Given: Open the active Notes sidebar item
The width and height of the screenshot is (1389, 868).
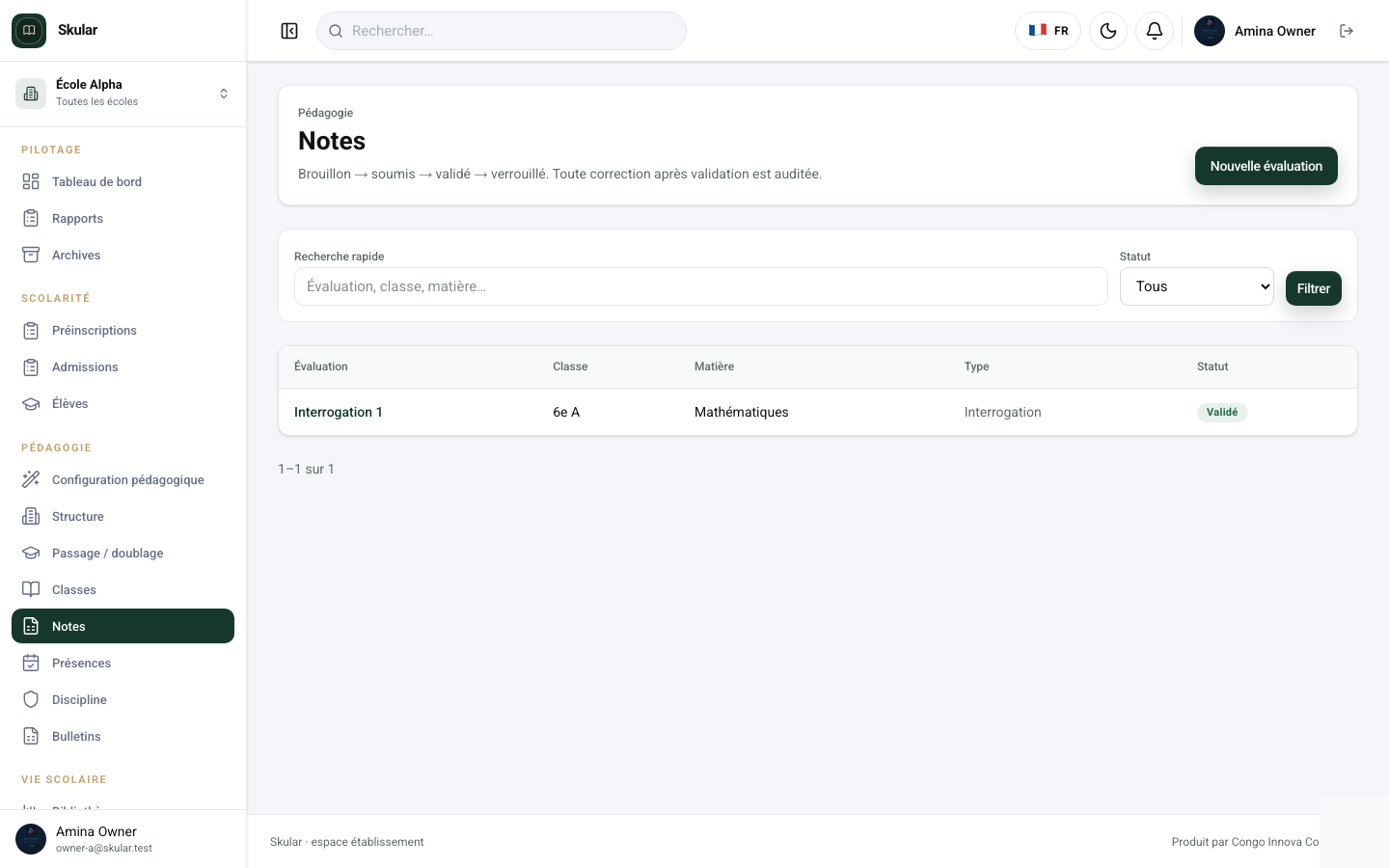Looking at the screenshot, I should 123,626.
